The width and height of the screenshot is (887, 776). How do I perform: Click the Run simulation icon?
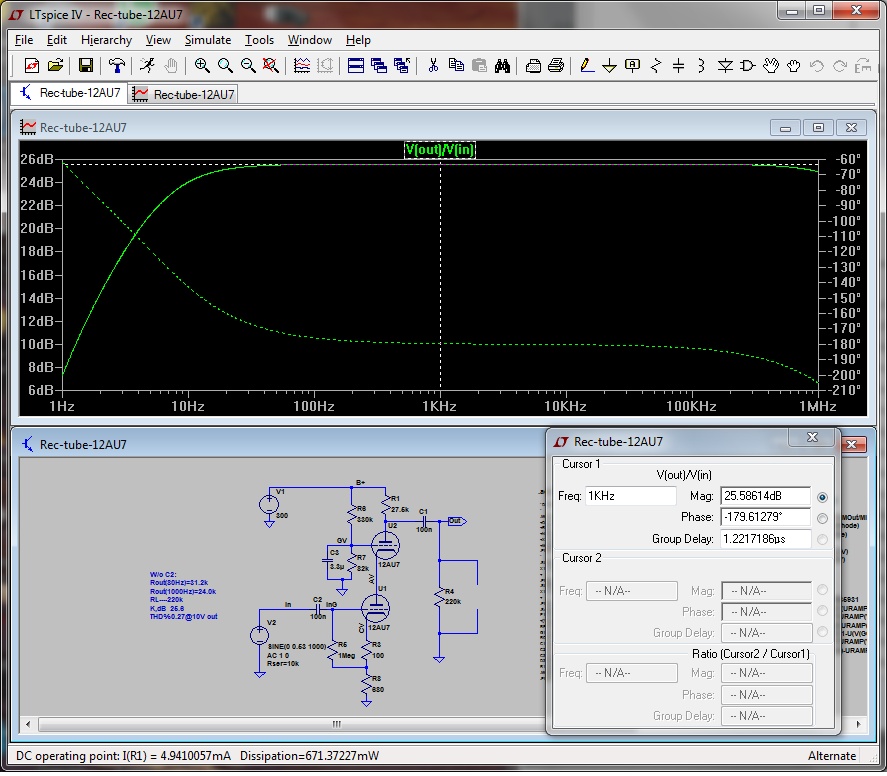pyautogui.click(x=147, y=66)
